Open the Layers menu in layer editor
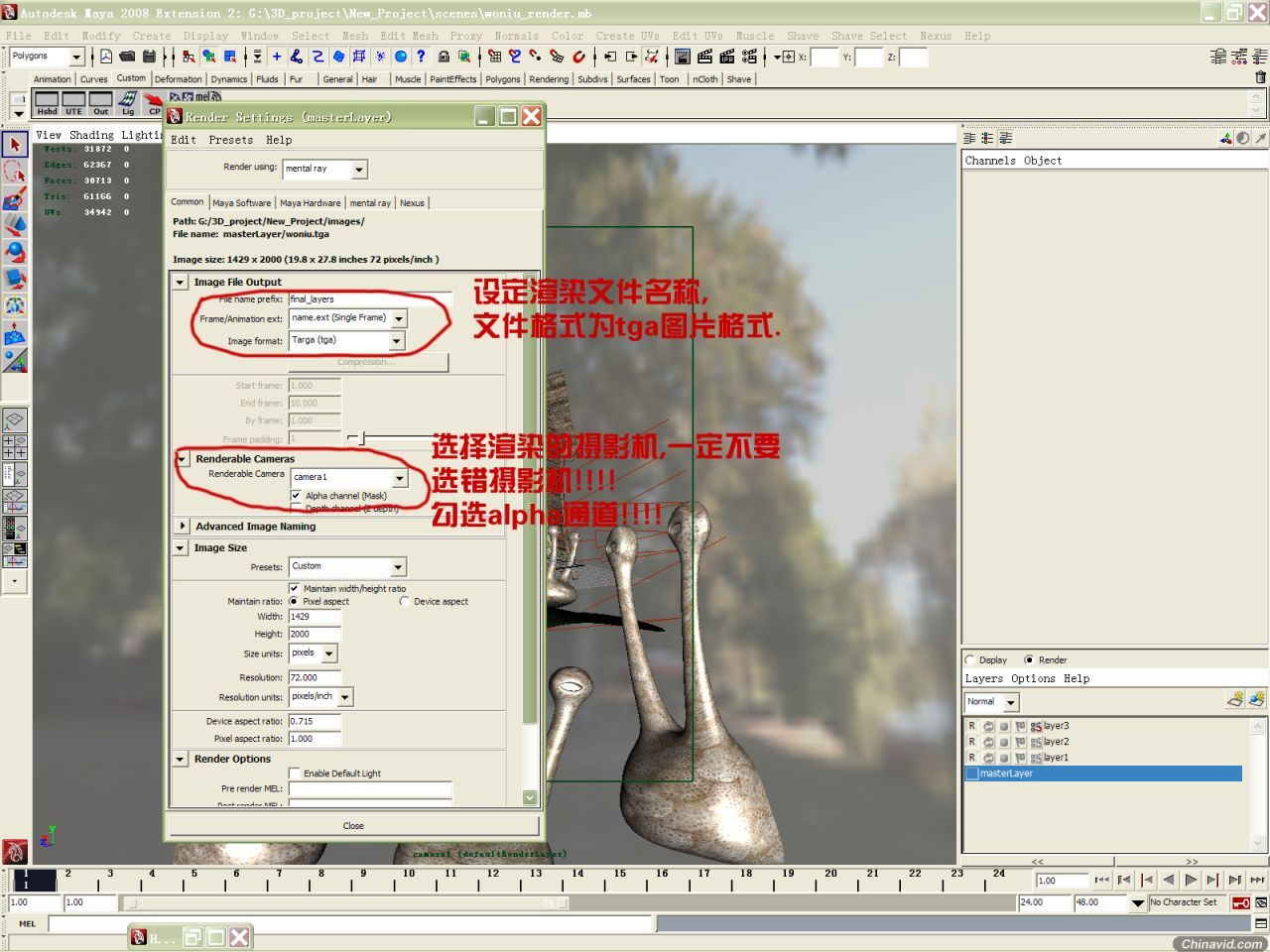The image size is (1270, 952). point(983,678)
